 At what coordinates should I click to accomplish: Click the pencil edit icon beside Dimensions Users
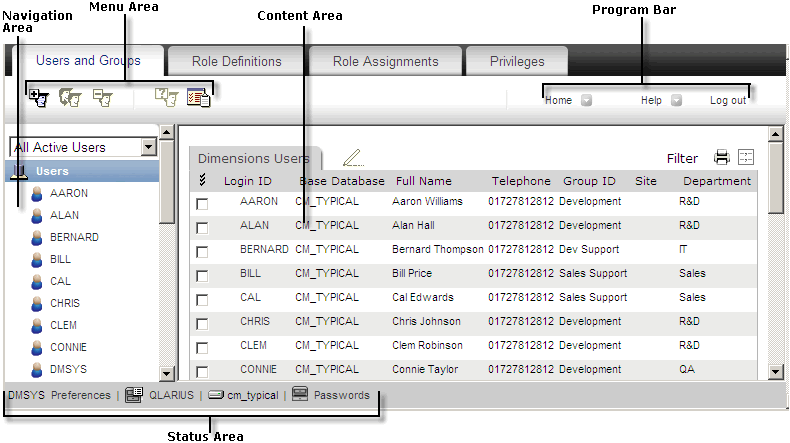tap(352, 158)
